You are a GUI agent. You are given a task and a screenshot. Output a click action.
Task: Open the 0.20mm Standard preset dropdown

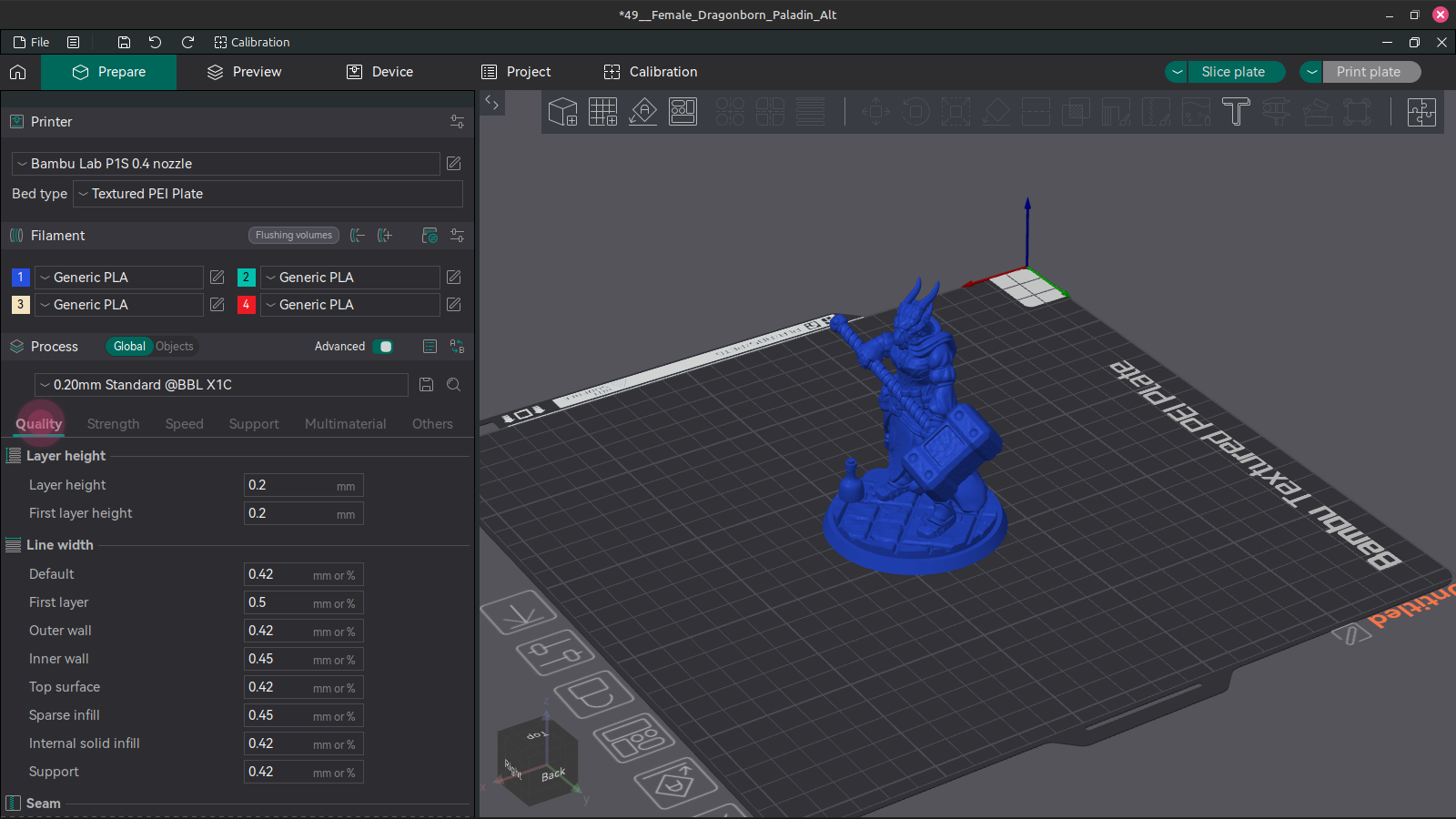[220, 385]
